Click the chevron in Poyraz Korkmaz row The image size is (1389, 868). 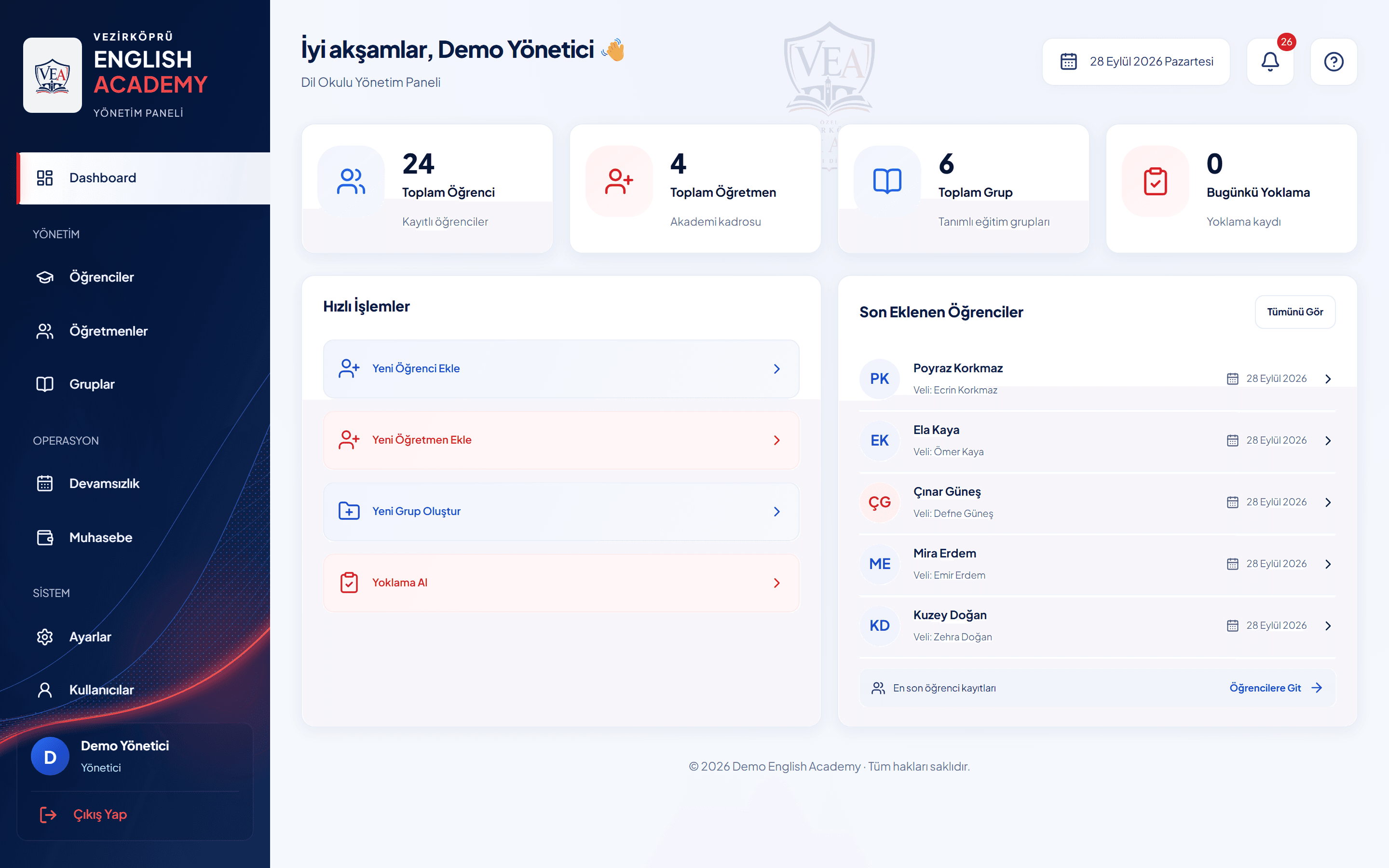pos(1328,379)
